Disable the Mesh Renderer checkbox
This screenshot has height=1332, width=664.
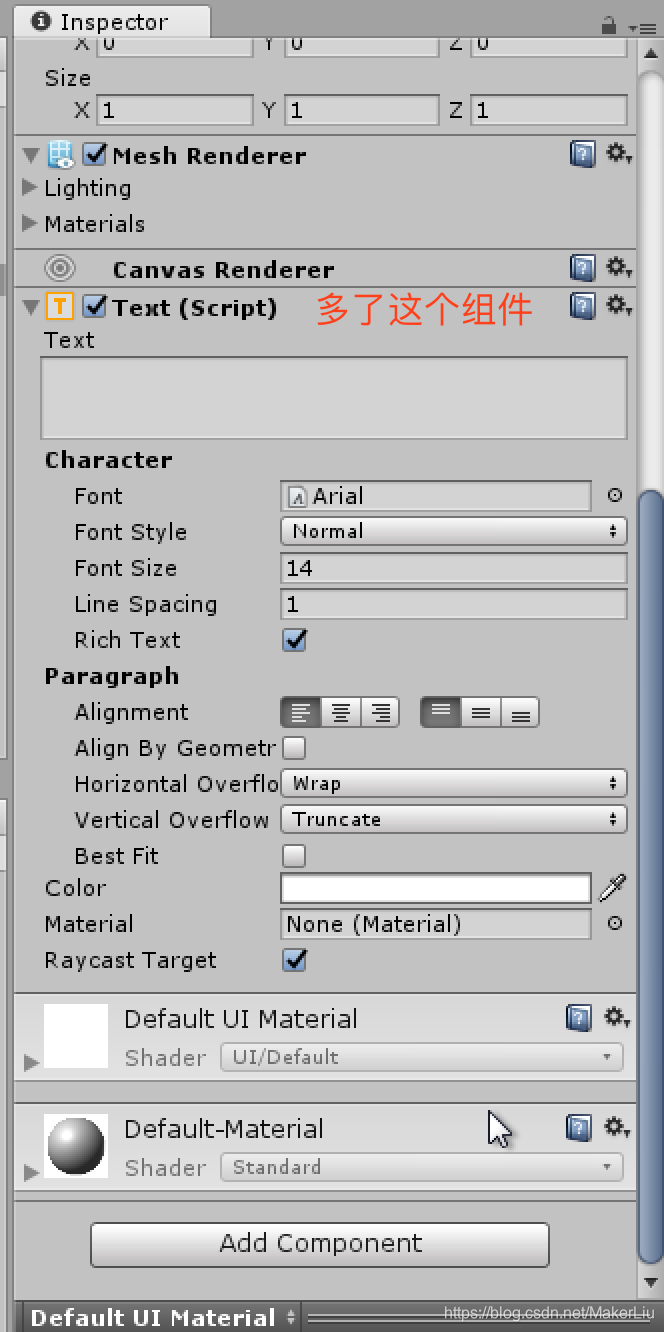coord(95,155)
